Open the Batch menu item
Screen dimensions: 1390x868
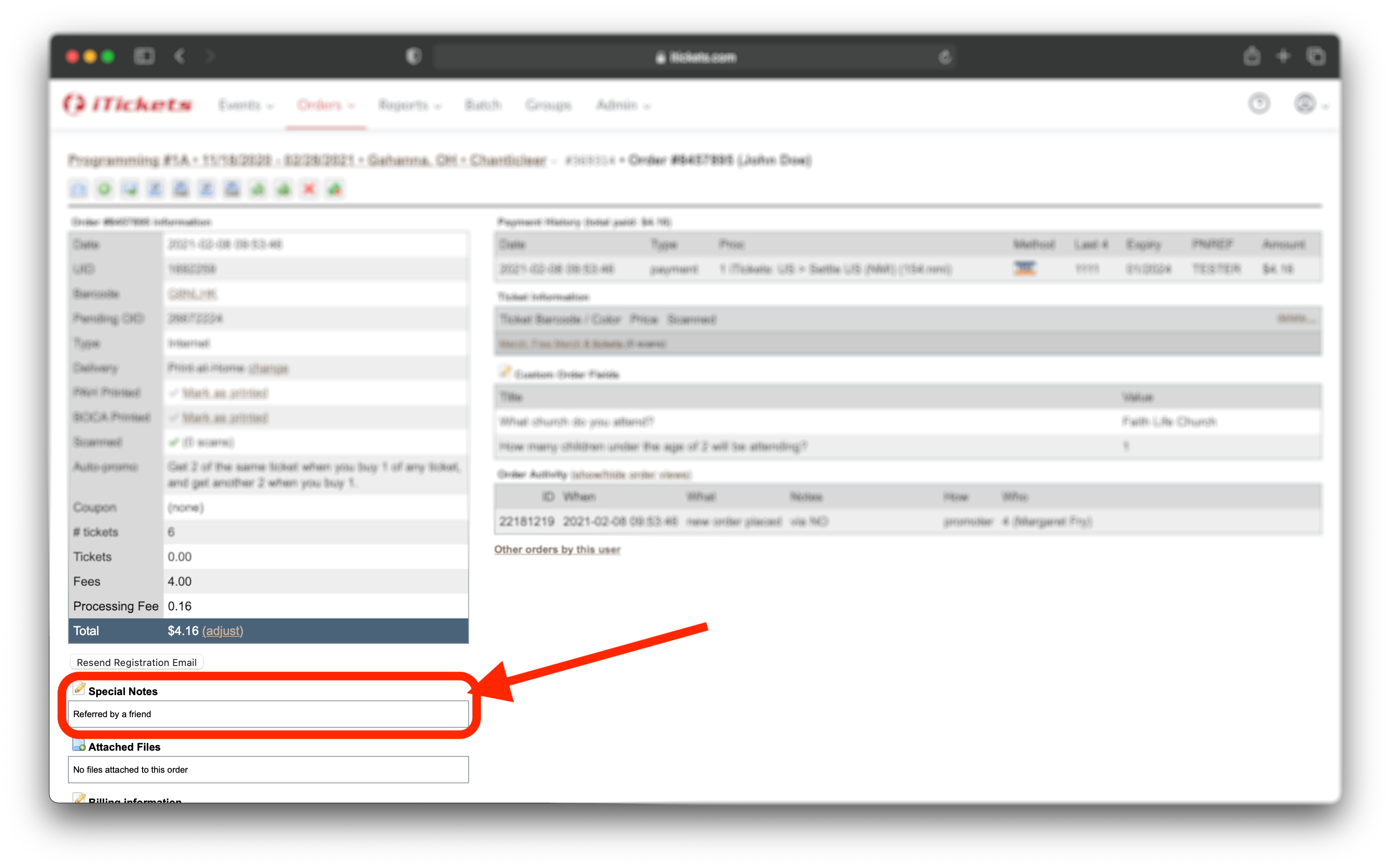pos(483,105)
